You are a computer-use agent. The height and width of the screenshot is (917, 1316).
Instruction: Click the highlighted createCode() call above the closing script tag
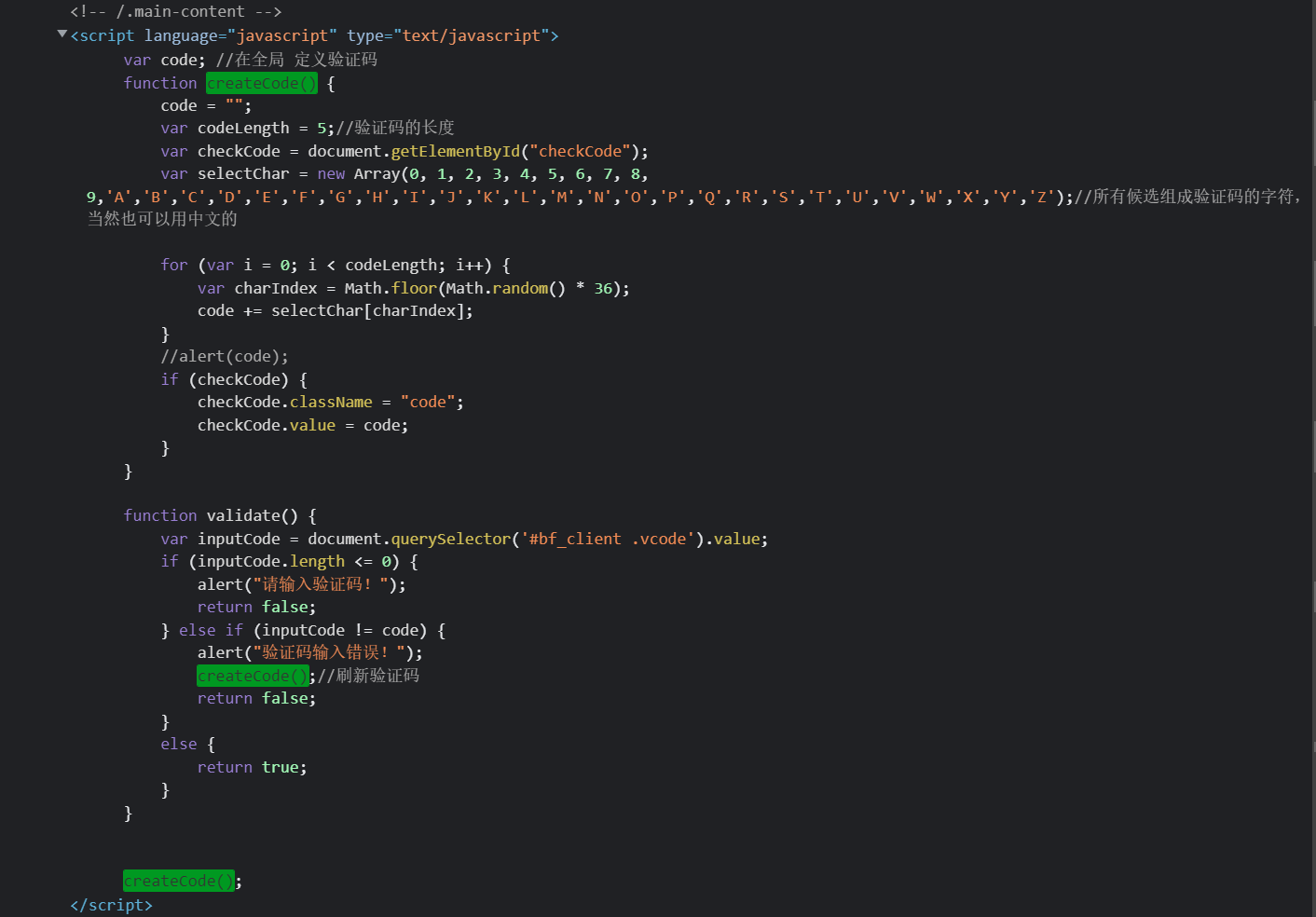tap(178, 881)
